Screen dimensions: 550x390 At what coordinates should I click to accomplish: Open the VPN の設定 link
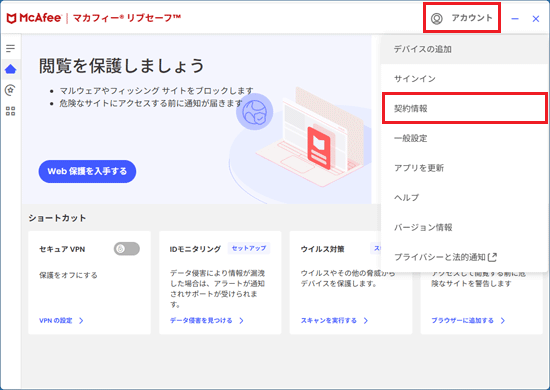click(56, 321)
